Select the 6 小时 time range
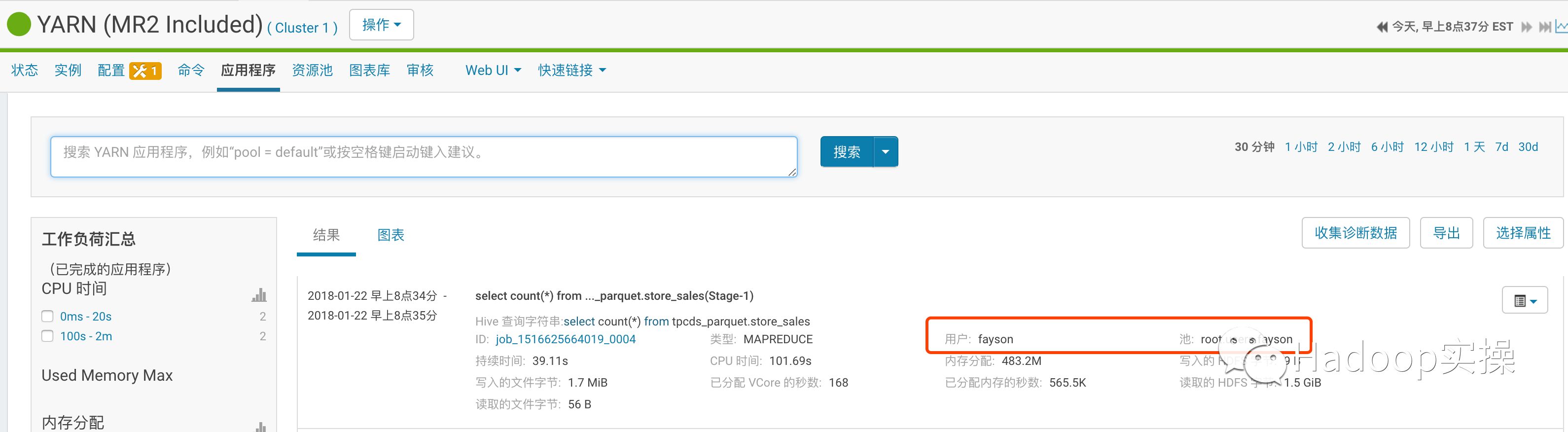This screenshot has height=432, width=1568. [1387, 147]
